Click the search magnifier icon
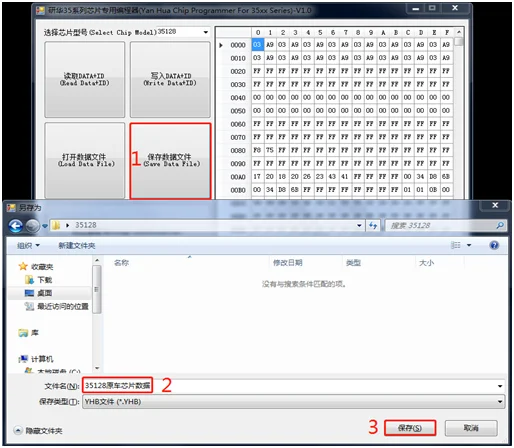The width and height of the screenshot is (514, 448). click(x=500, y=226)
